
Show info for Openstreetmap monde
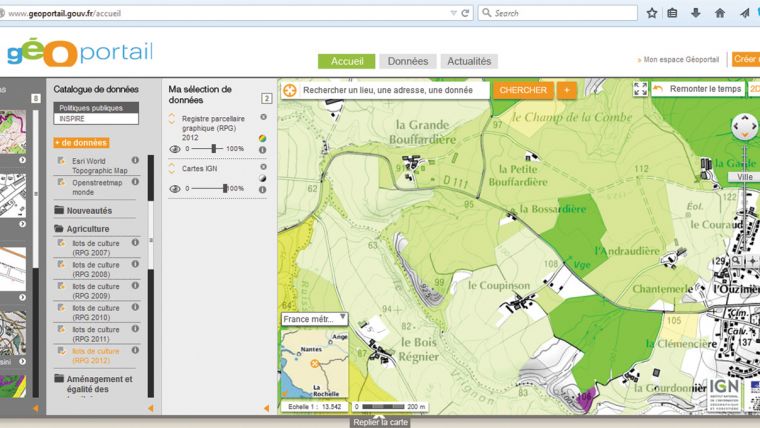point(135,182)
